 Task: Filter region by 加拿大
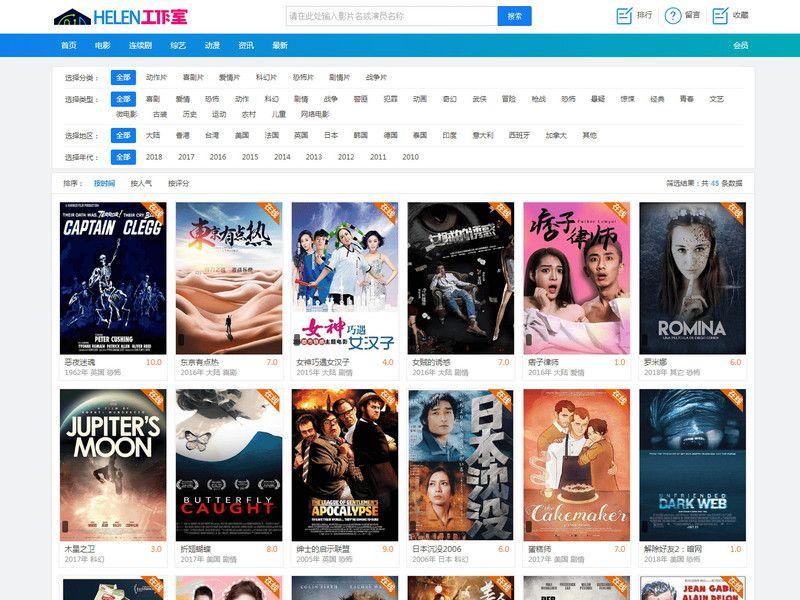tap(557, 136)
